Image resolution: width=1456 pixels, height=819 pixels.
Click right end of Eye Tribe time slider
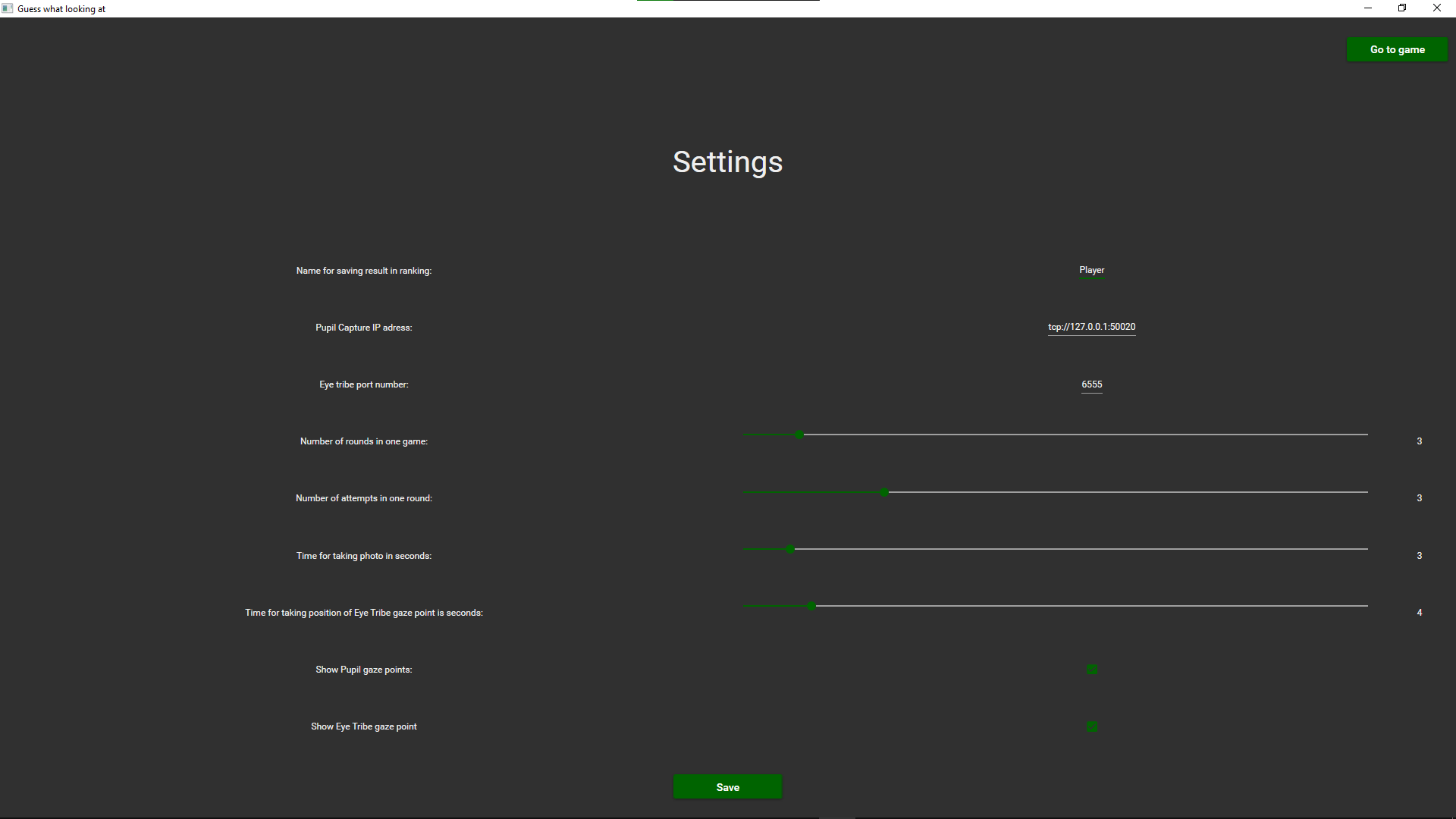click(1366, 606)
